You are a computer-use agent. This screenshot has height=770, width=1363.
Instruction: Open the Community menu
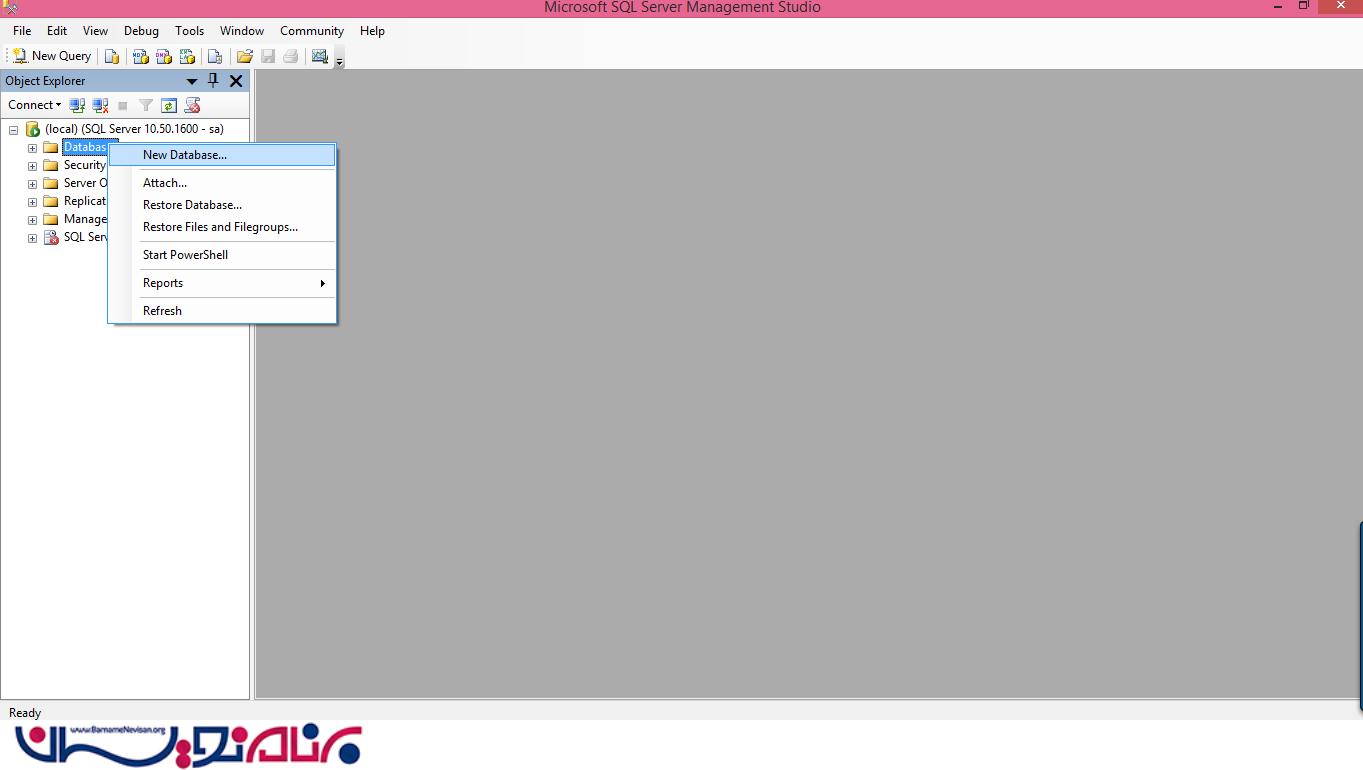click(312, 31)
